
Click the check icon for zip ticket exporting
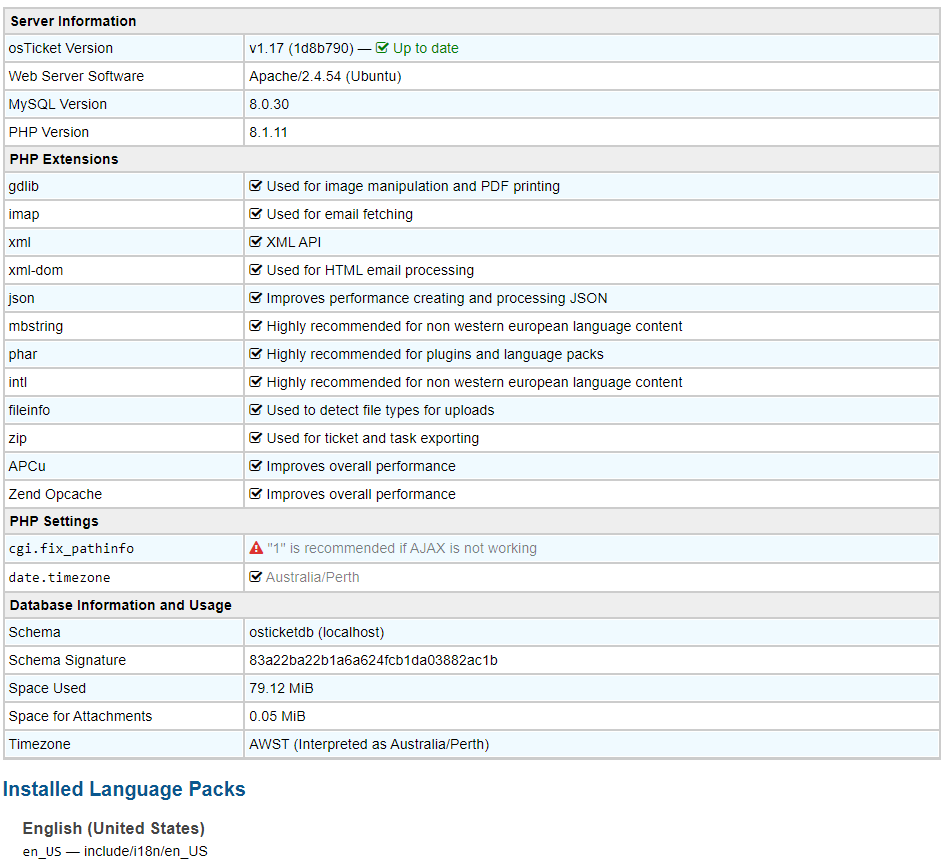tap(256, 438)
